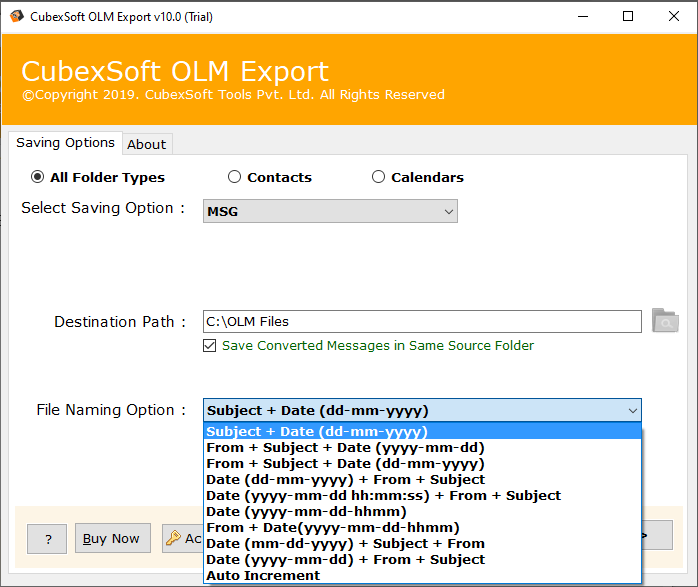Click the key icon on Activate button
The image size is (698, 587).
(x=173, y=538)
